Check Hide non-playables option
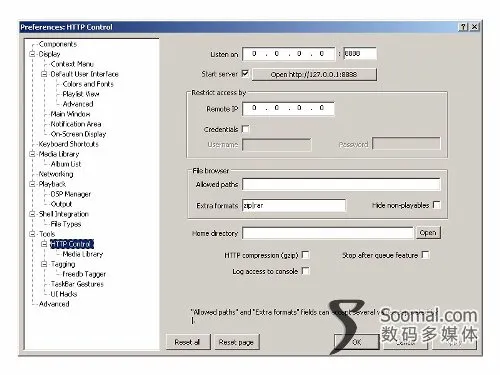The width and height of the screenshot is (500, 375). pyautogui.click(x=436, y=204)
